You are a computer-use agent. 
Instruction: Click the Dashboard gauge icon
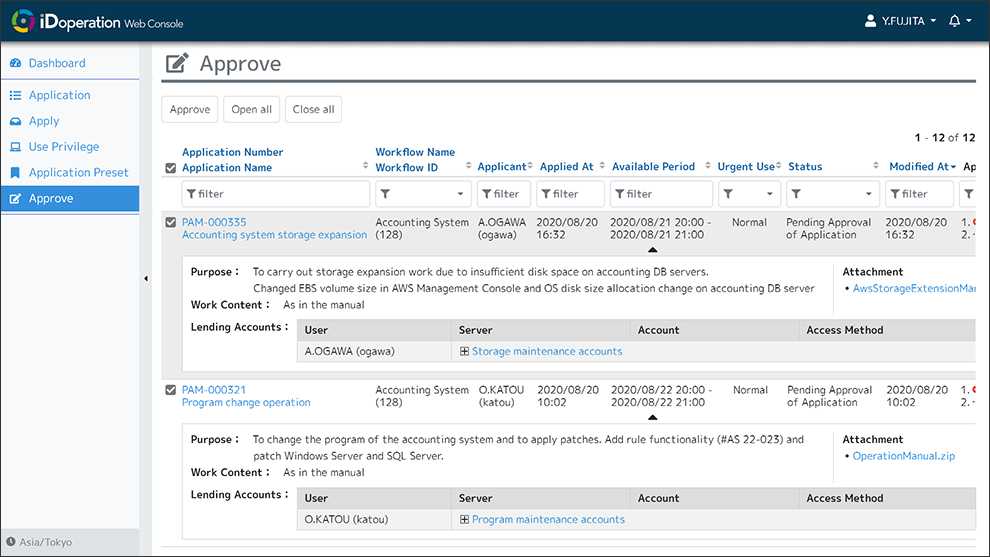pos(16,63)
